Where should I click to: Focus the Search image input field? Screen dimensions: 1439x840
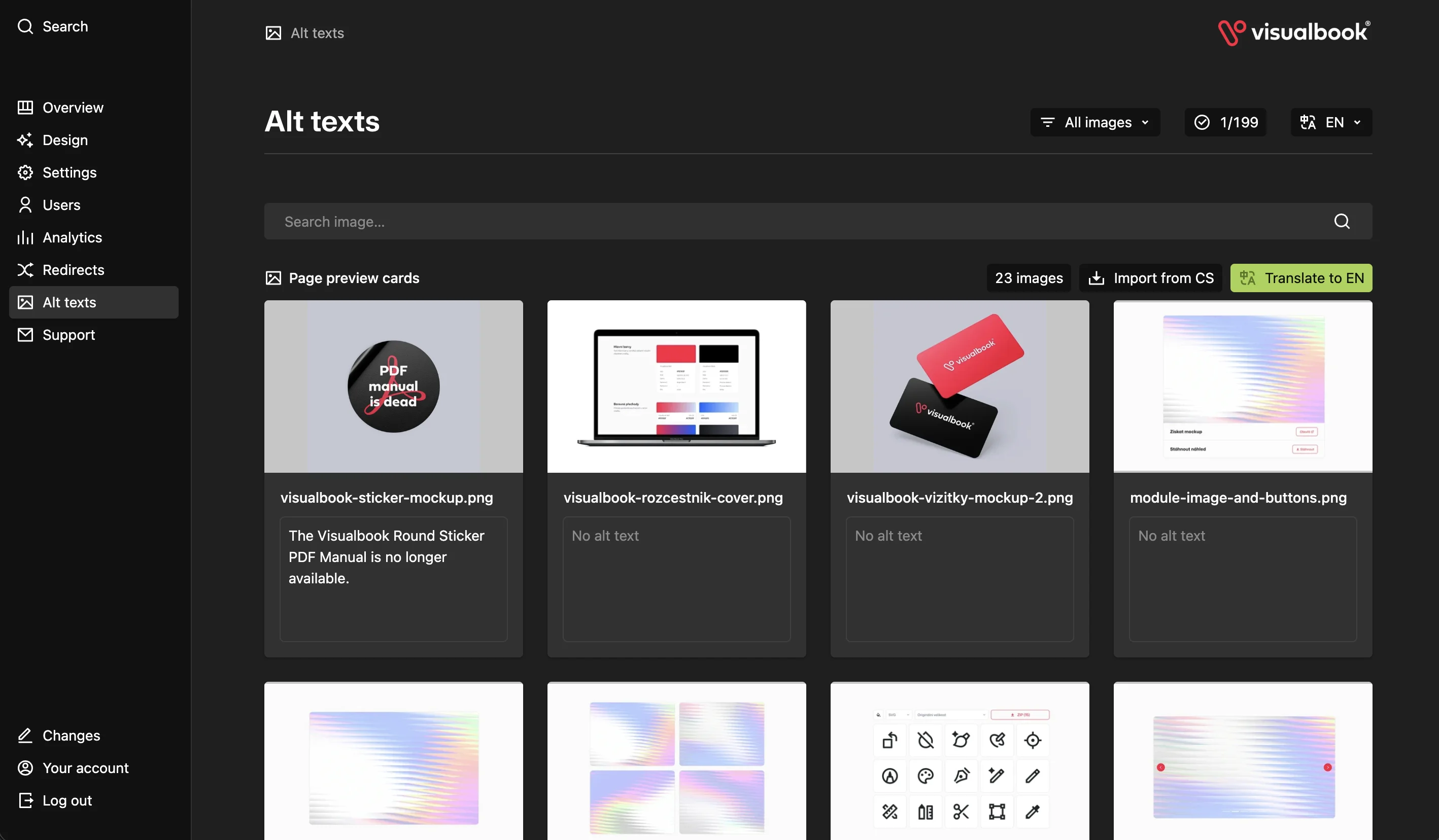(x=818, y=222)
